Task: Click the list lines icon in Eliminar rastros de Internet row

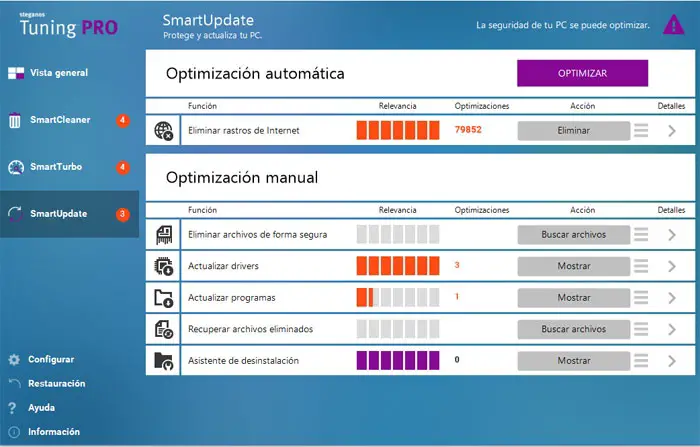Action: 641,130
